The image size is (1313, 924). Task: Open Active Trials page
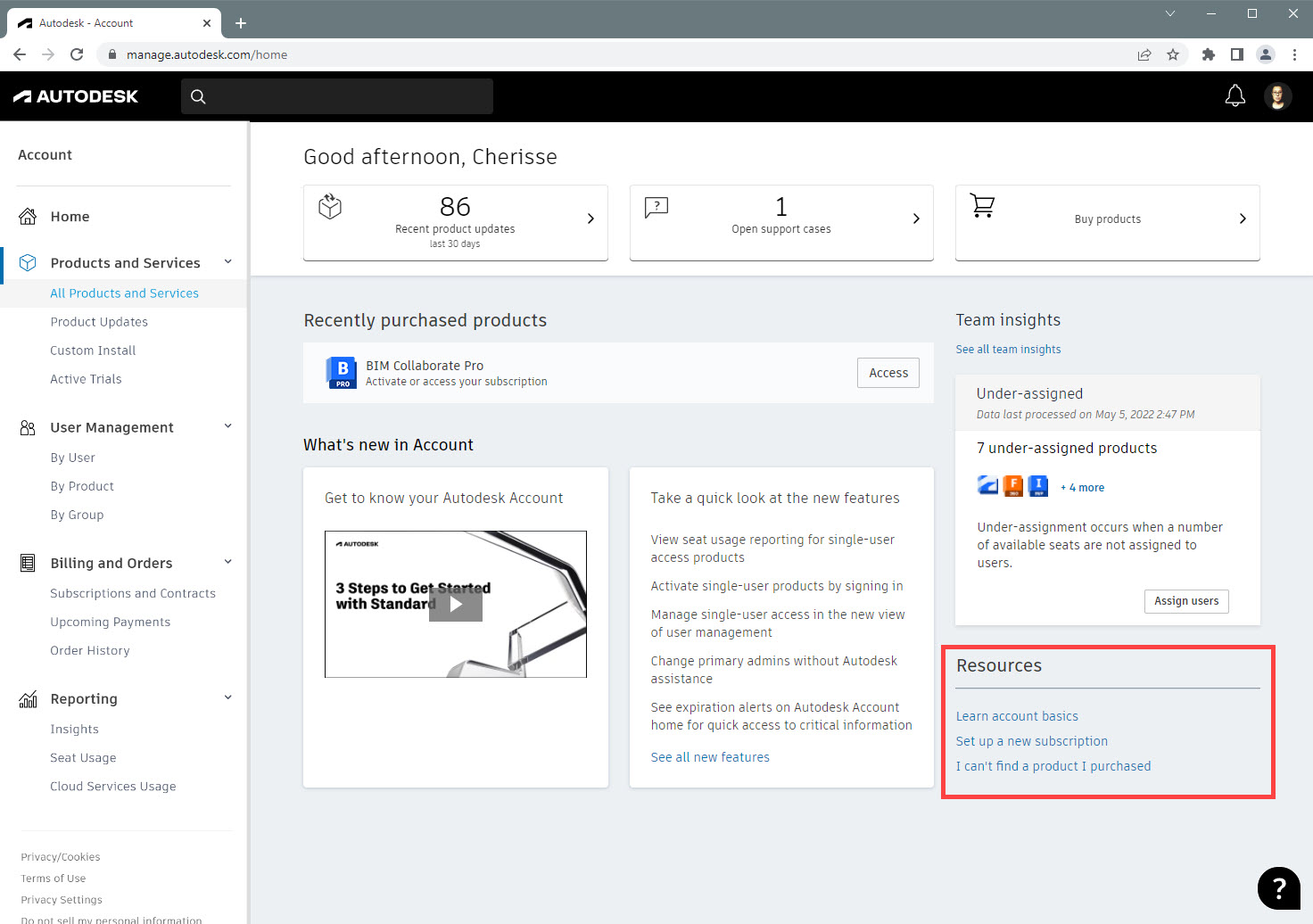86,379
